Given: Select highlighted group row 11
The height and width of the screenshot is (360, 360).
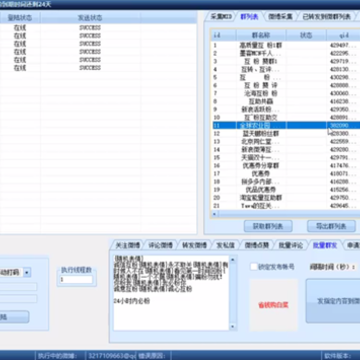Looking at the screenshot, I should point(286,125).
